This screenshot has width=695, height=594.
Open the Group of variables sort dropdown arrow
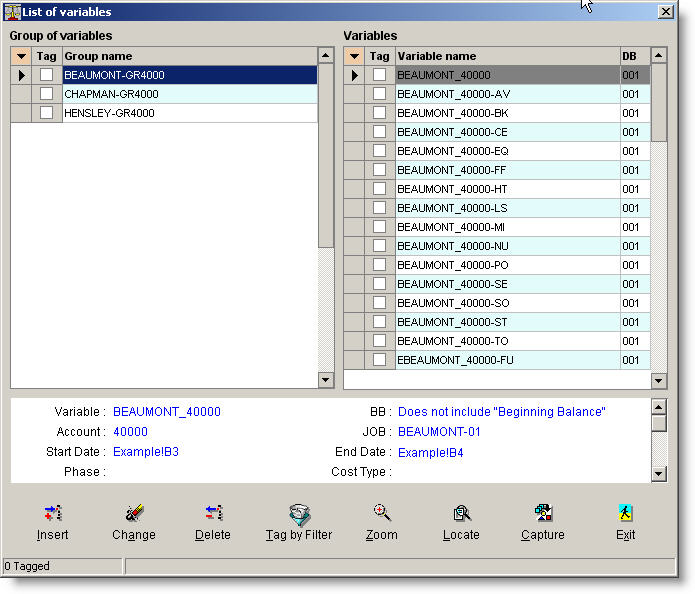(x=21, y=56)
